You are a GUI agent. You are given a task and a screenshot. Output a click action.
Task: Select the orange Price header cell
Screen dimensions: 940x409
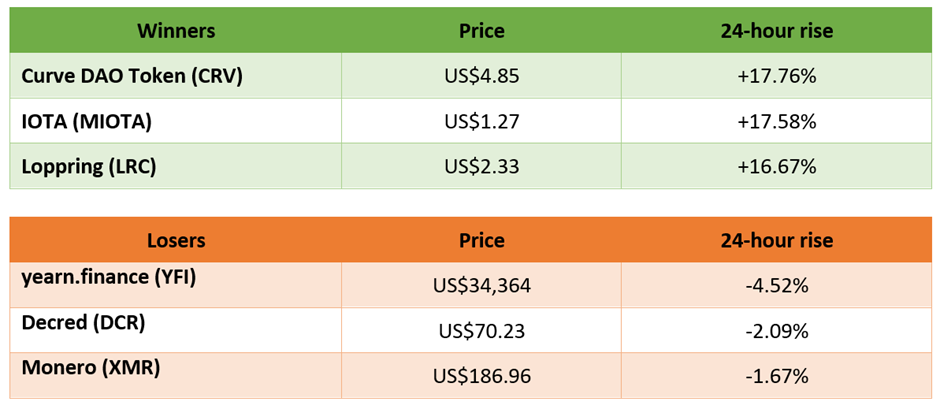481,240
